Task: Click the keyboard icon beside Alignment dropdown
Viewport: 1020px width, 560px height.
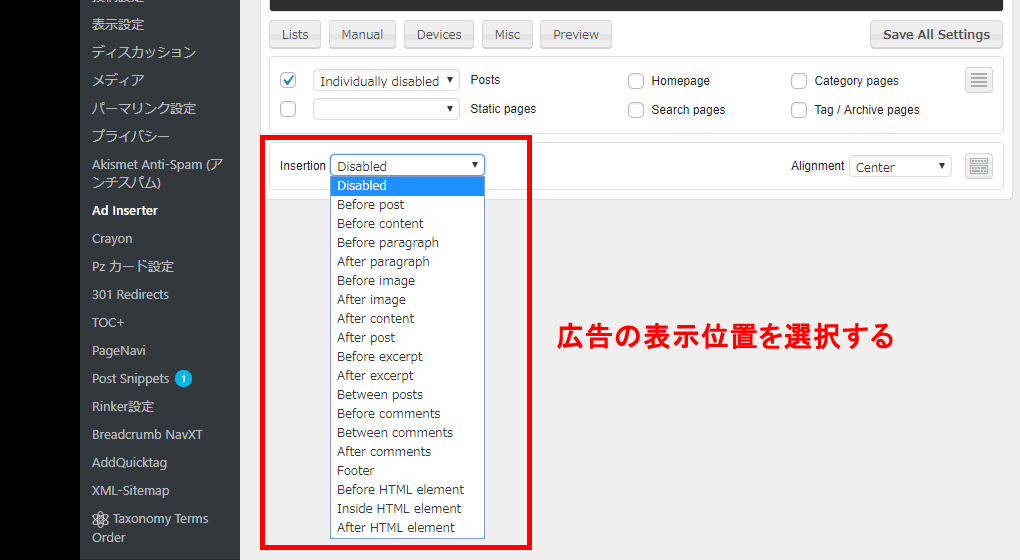Action: (979, 166)
